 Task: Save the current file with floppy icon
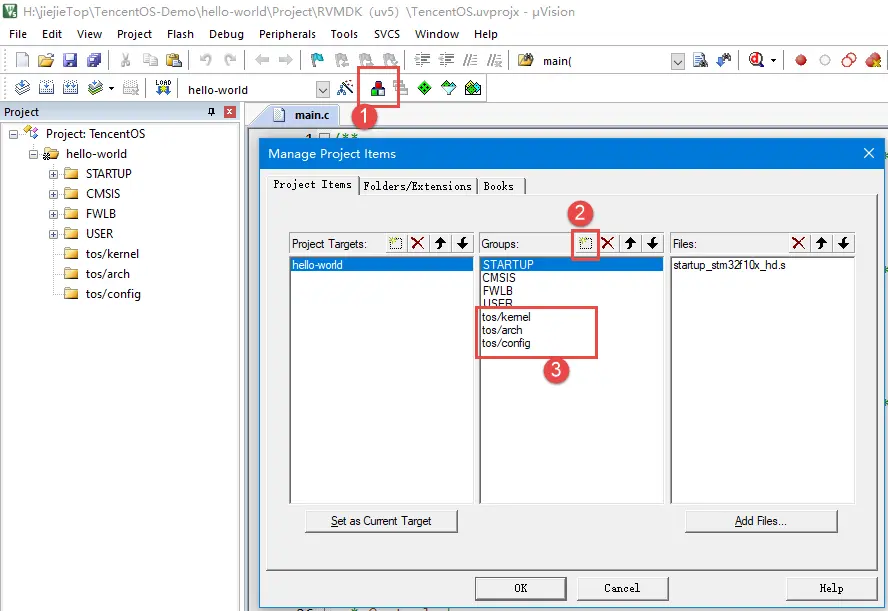point(70,60)
